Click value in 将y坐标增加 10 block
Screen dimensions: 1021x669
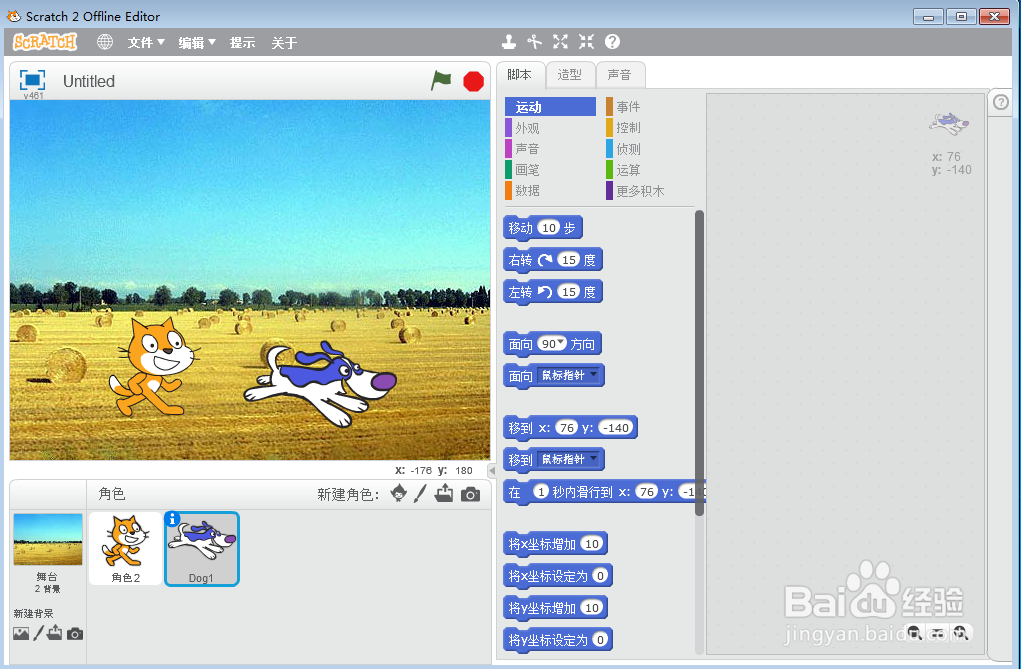coord(591,608)
